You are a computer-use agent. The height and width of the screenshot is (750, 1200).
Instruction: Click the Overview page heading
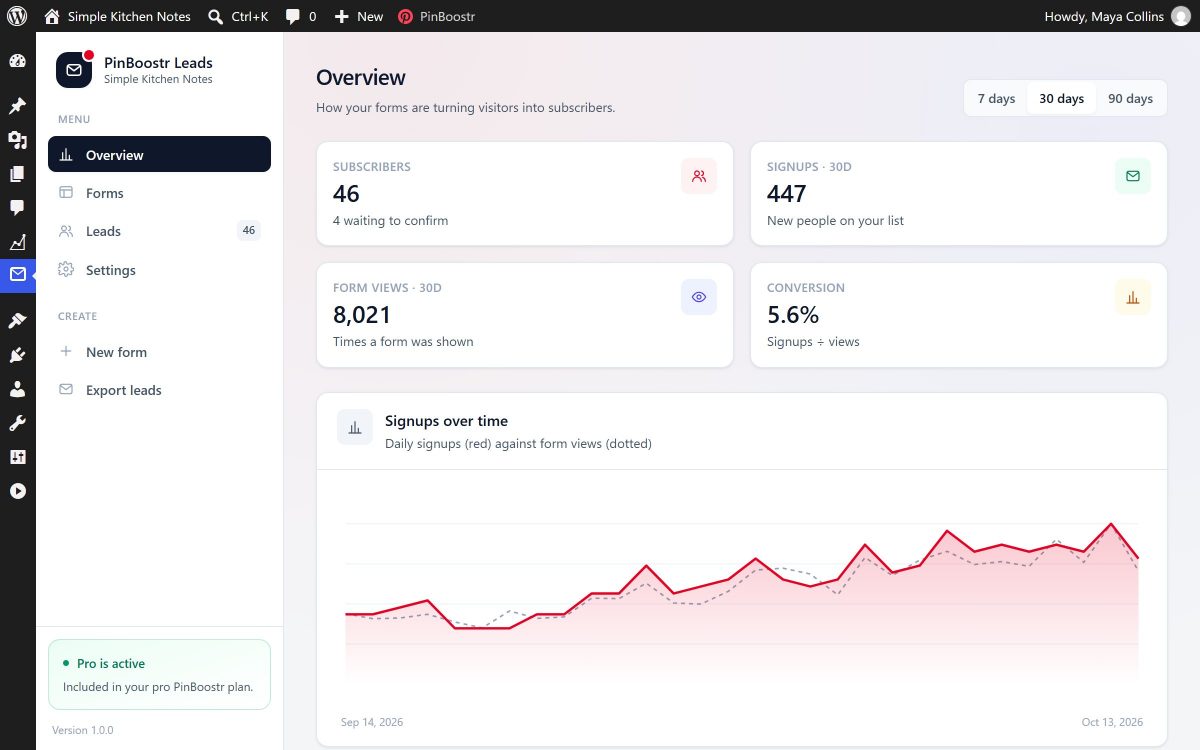click(x=361, y=78)
